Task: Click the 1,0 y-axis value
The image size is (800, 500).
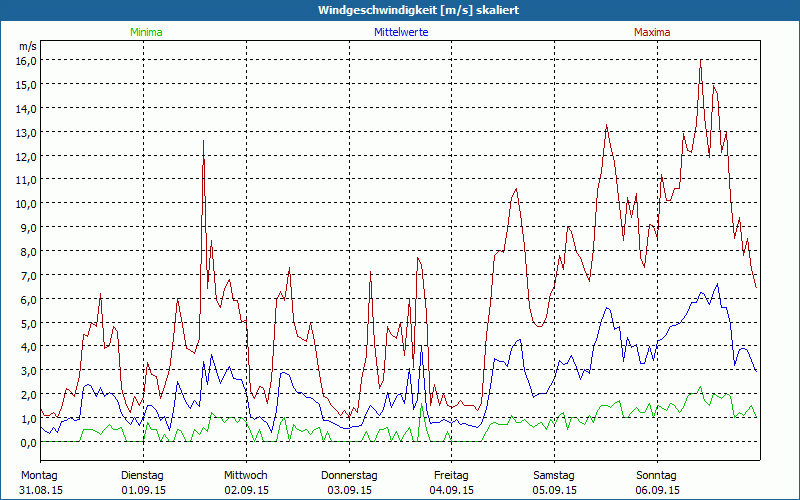Action: [x=28, y=419]
